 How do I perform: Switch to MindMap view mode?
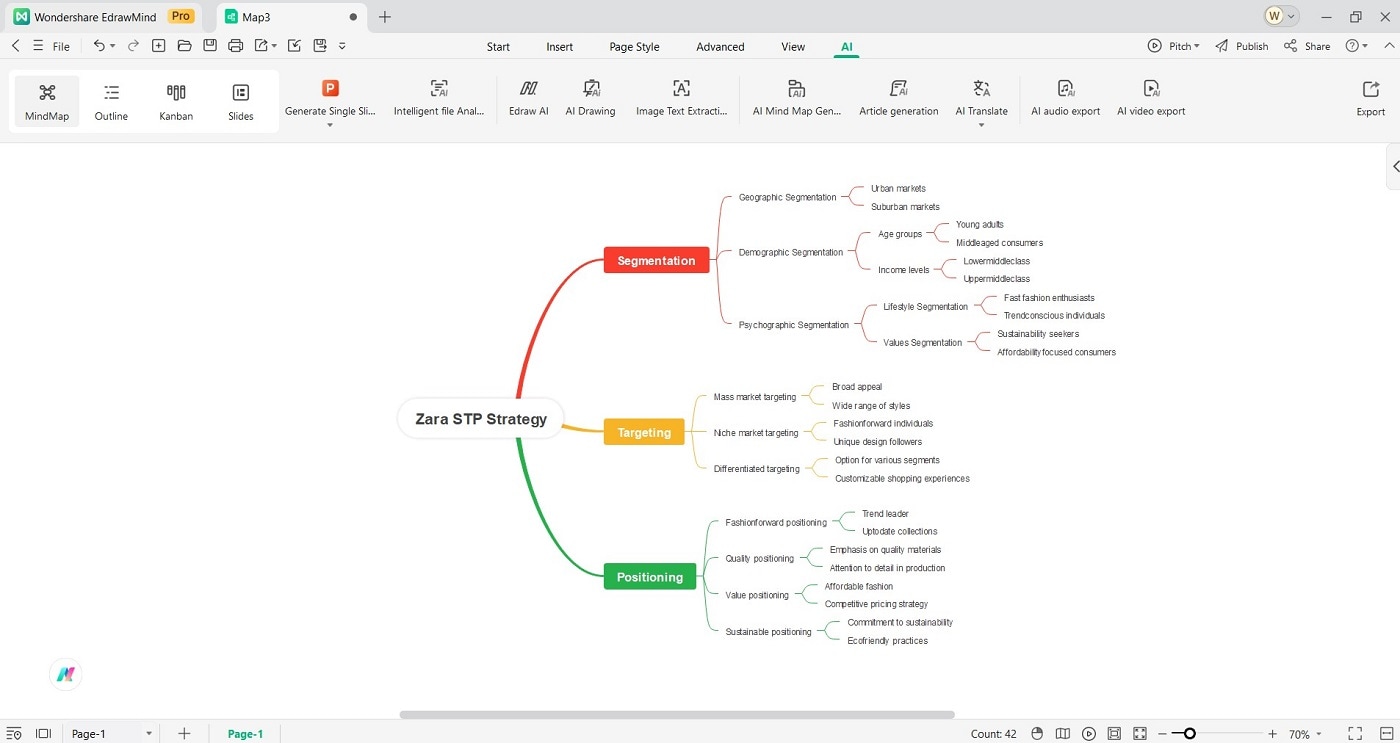pyautogui.click(x=47, y=102)
